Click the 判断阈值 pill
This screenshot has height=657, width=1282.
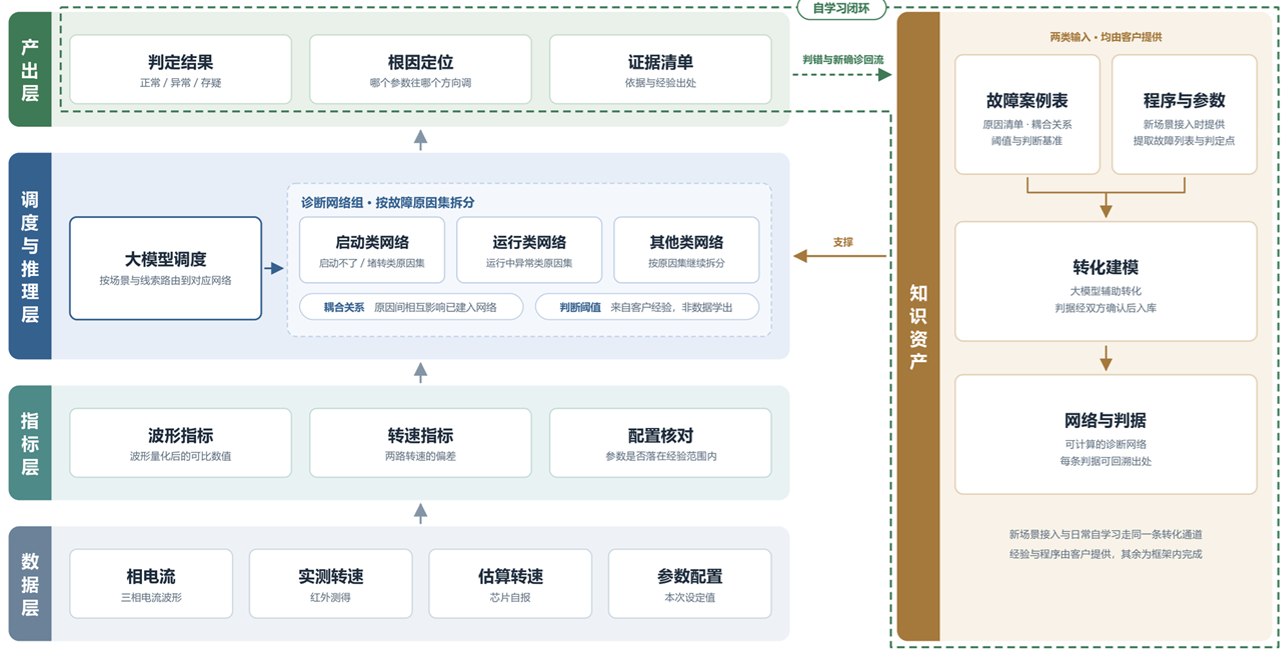point(647,307)
